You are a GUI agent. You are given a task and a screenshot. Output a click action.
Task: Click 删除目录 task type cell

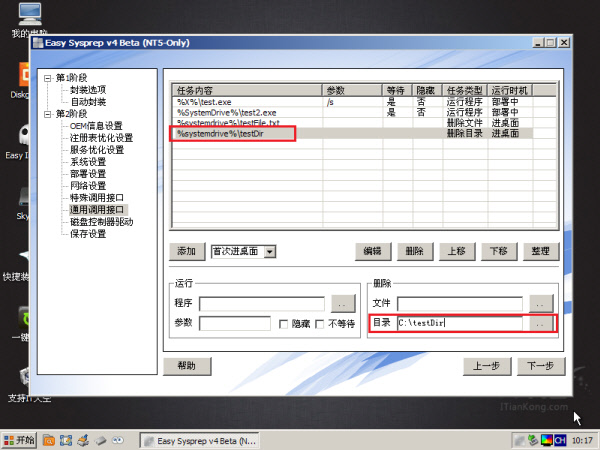tap(465, 134)
